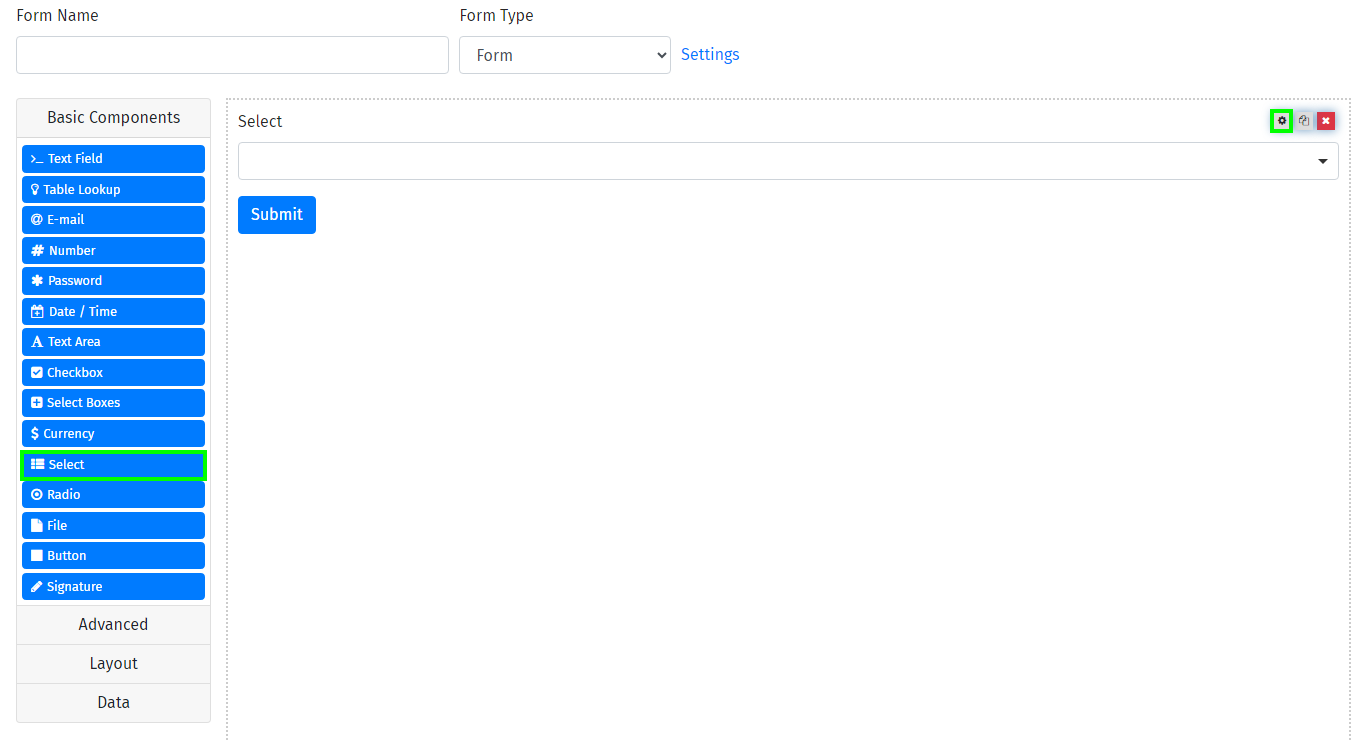Expand the Data components section
Image resolution: width=1363 pixels, height=740 pixels.
pos(113,703)
